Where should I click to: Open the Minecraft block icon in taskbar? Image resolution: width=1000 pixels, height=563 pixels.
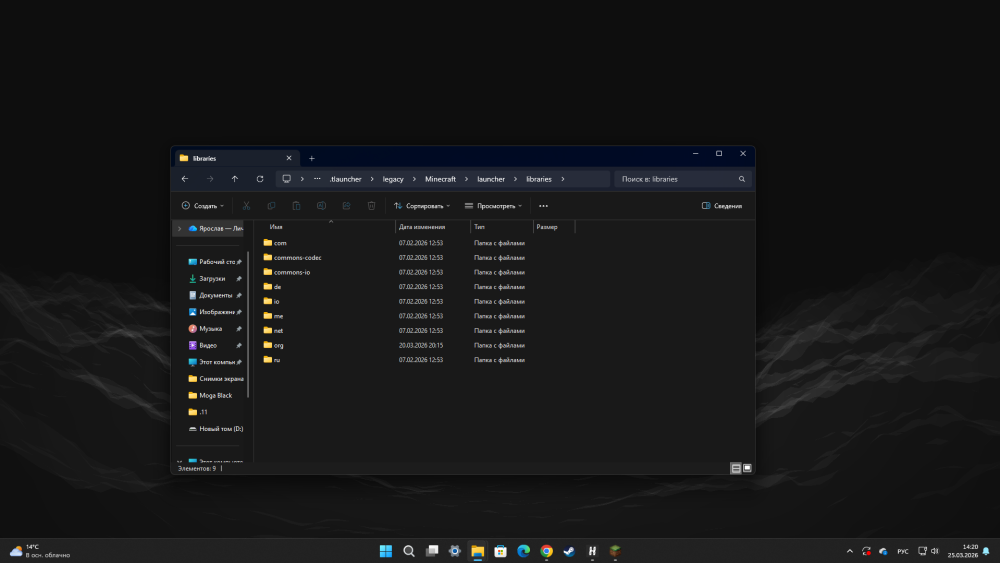(615, 551)
